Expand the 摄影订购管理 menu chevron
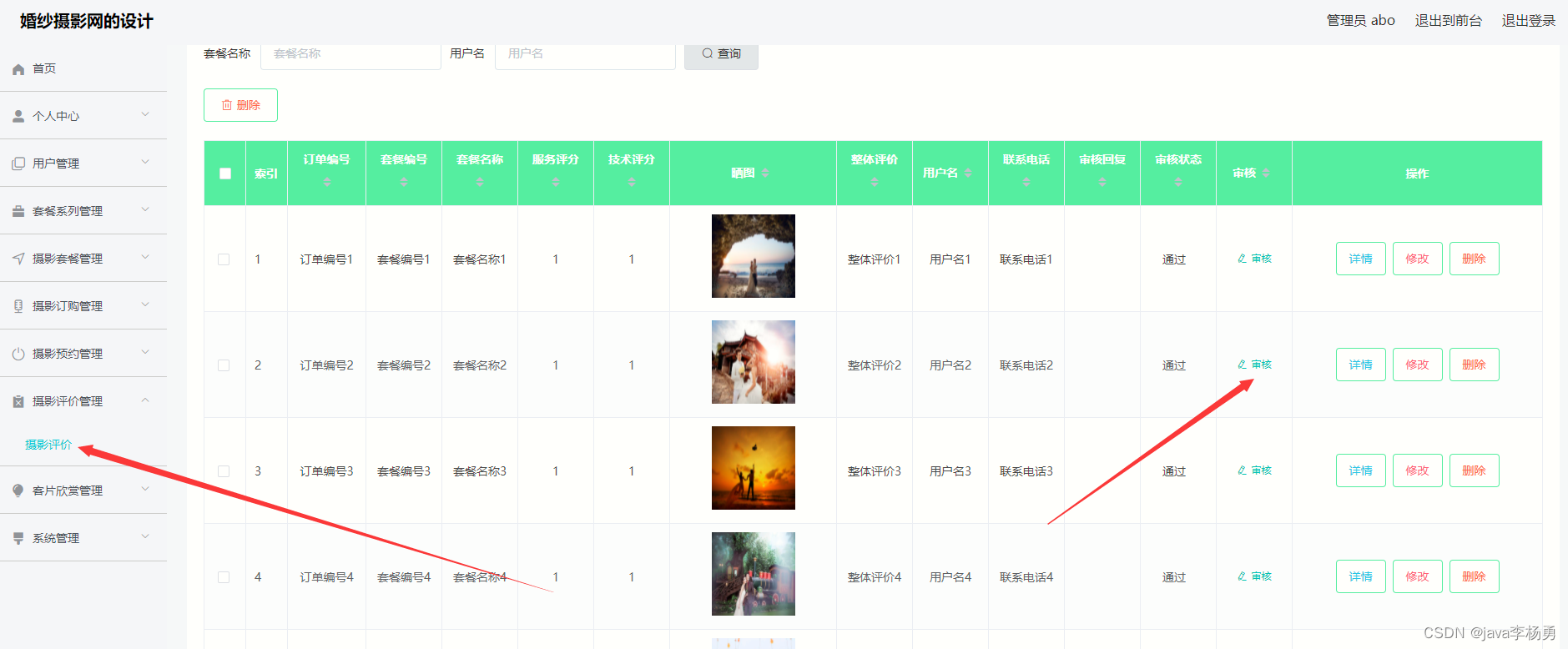 click(145, 304)
